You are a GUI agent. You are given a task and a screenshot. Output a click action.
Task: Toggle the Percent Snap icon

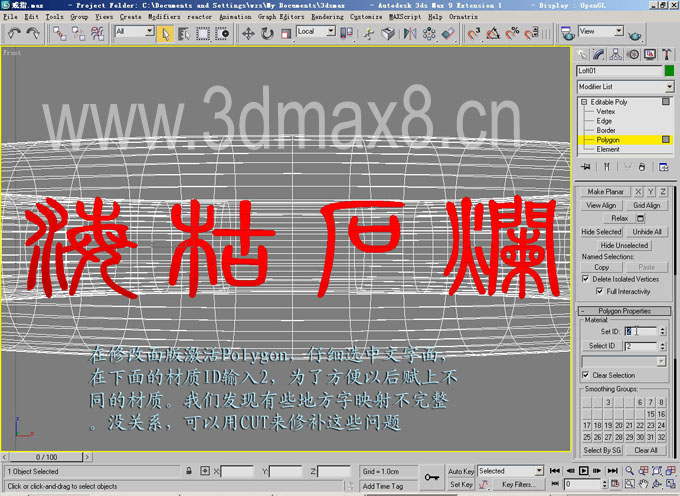click(512, 33)
